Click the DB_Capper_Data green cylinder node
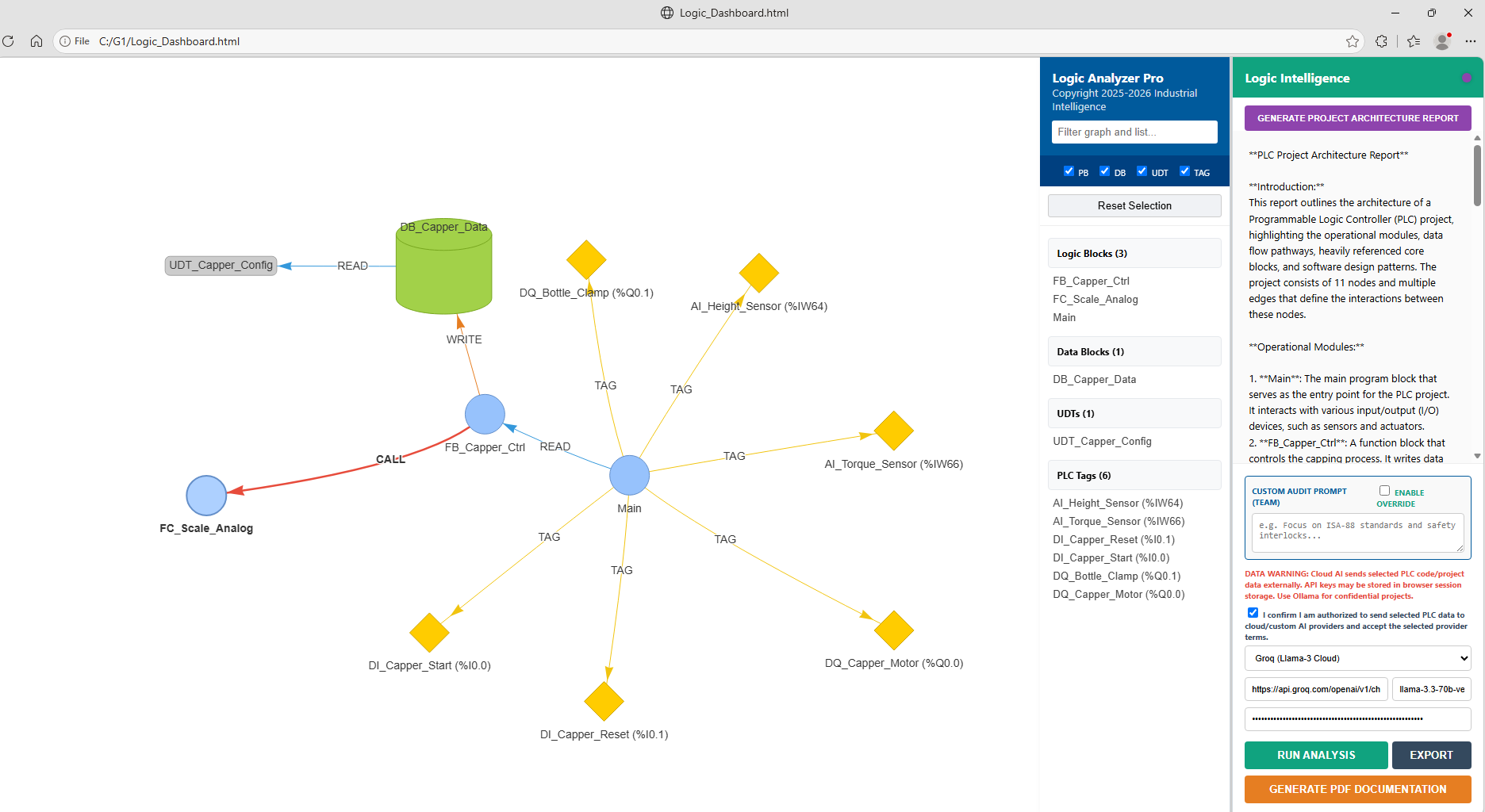The width and height of the screenshot is (1485, 812). [x=443, y=266]
